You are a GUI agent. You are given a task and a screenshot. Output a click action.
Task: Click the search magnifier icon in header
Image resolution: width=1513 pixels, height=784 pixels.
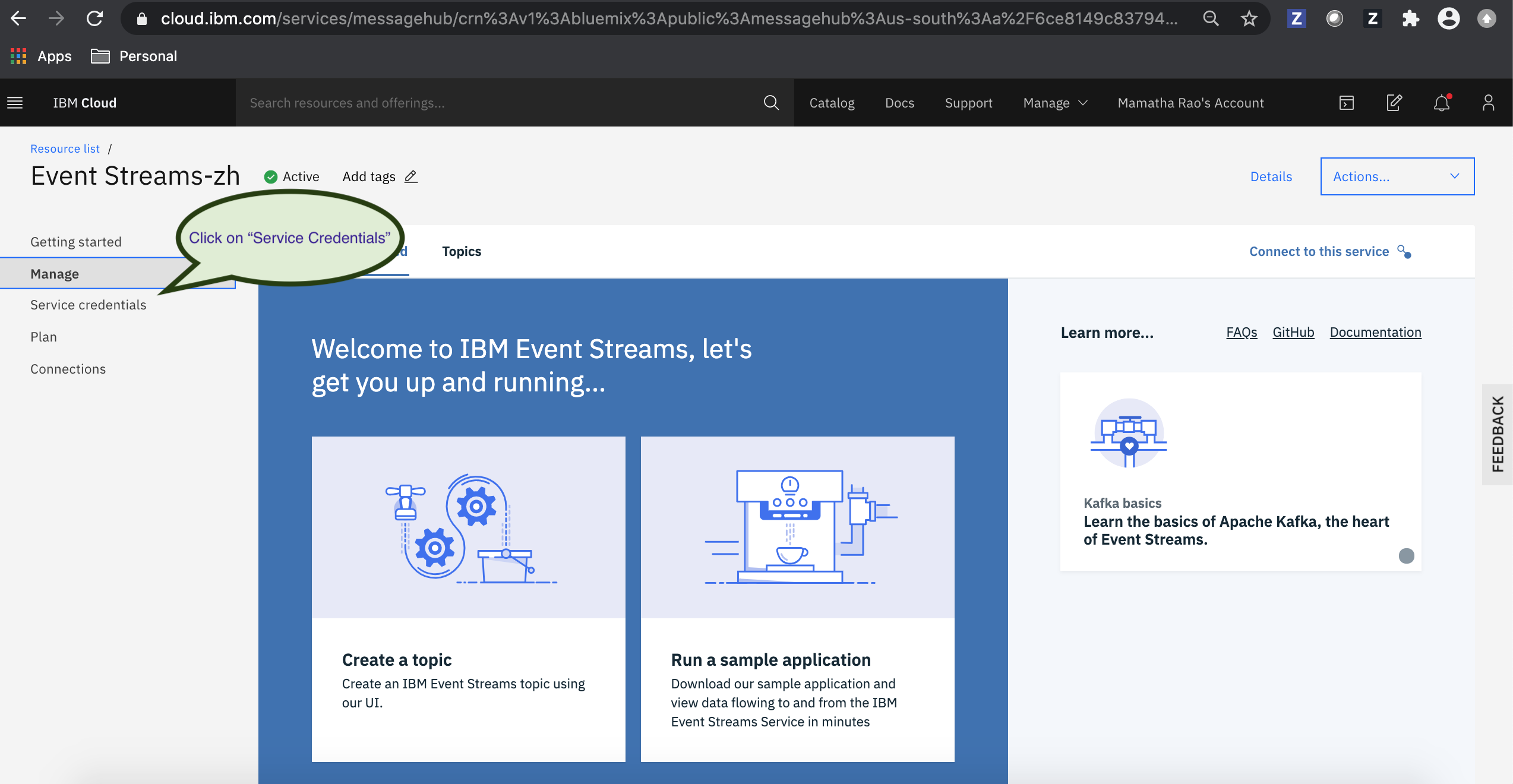pos(771,103)
